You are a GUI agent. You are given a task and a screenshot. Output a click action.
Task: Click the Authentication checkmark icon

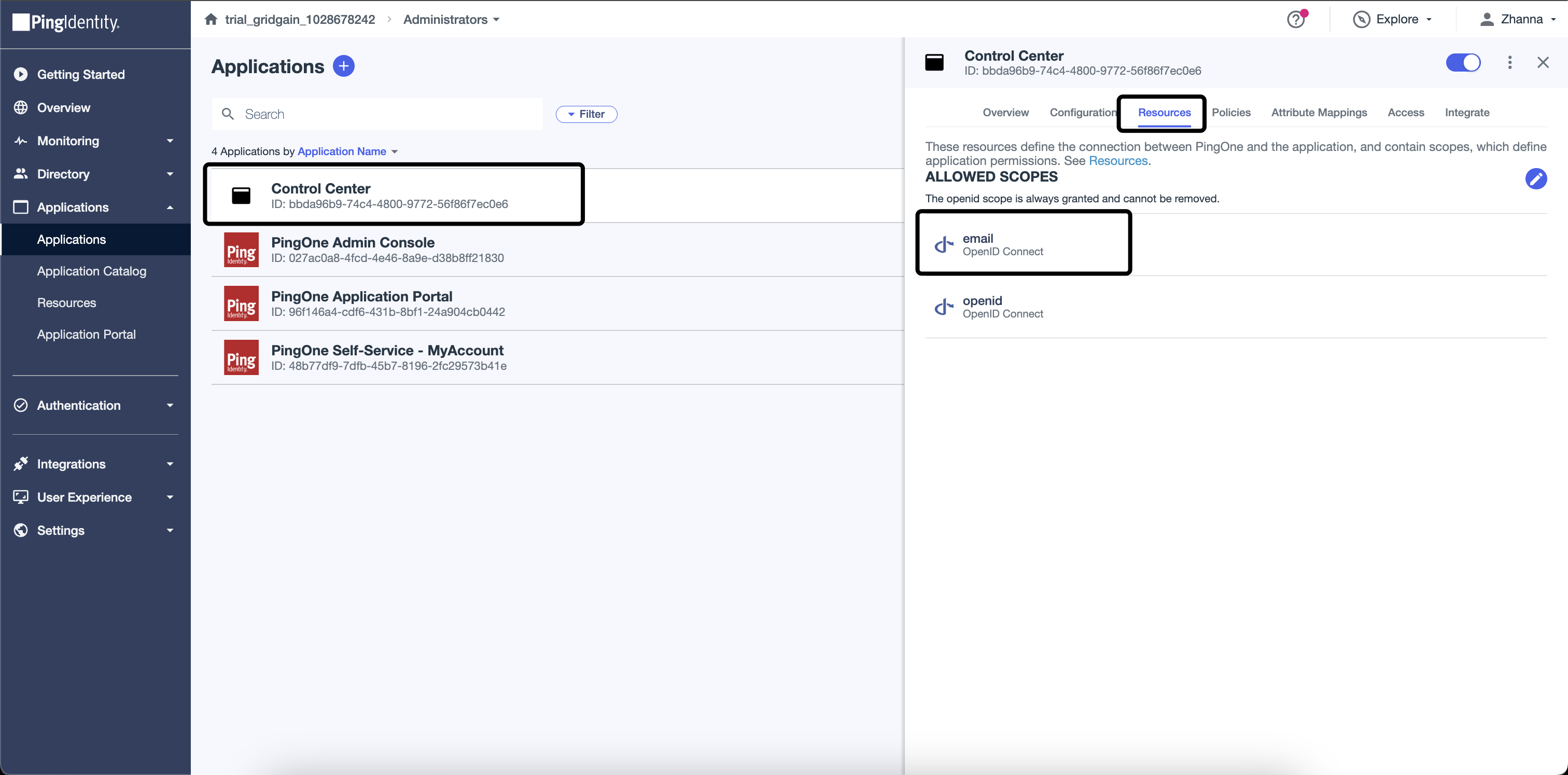[21, 406]
